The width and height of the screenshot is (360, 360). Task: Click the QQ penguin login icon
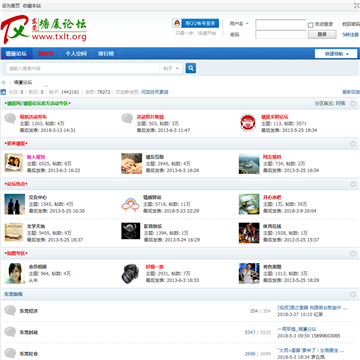coord(177,23)
